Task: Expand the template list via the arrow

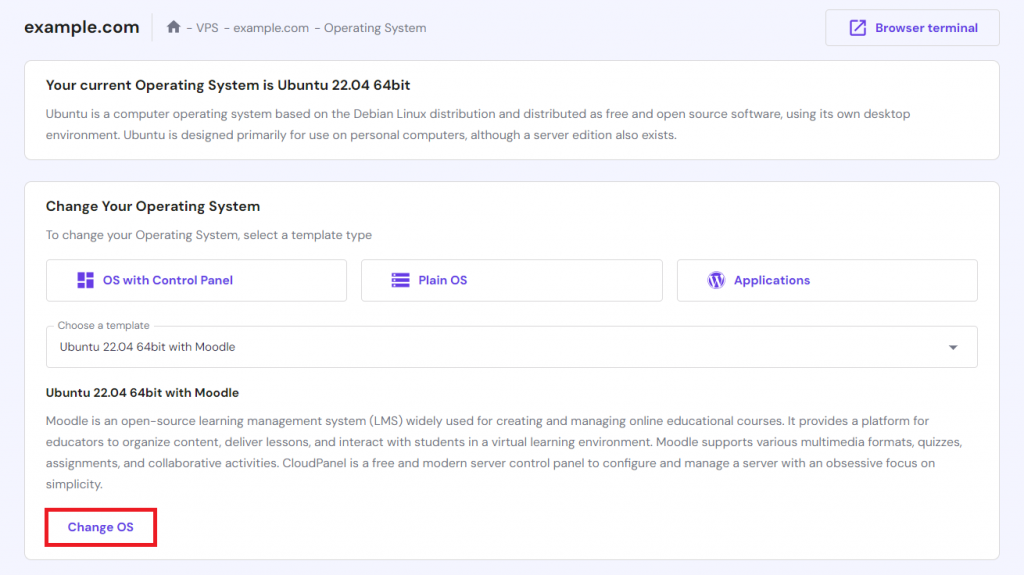Action: [953, 347]
